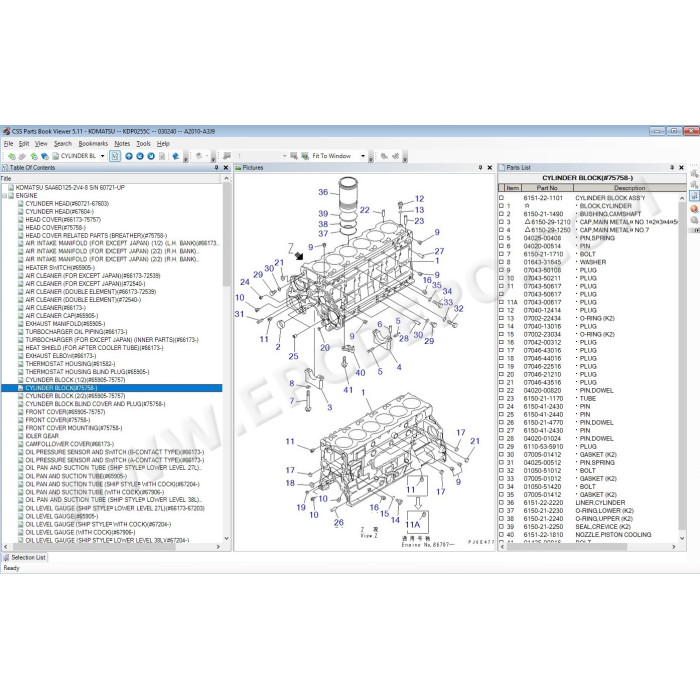Open the Search menu

pyautogui.click(x=62, y=144)
